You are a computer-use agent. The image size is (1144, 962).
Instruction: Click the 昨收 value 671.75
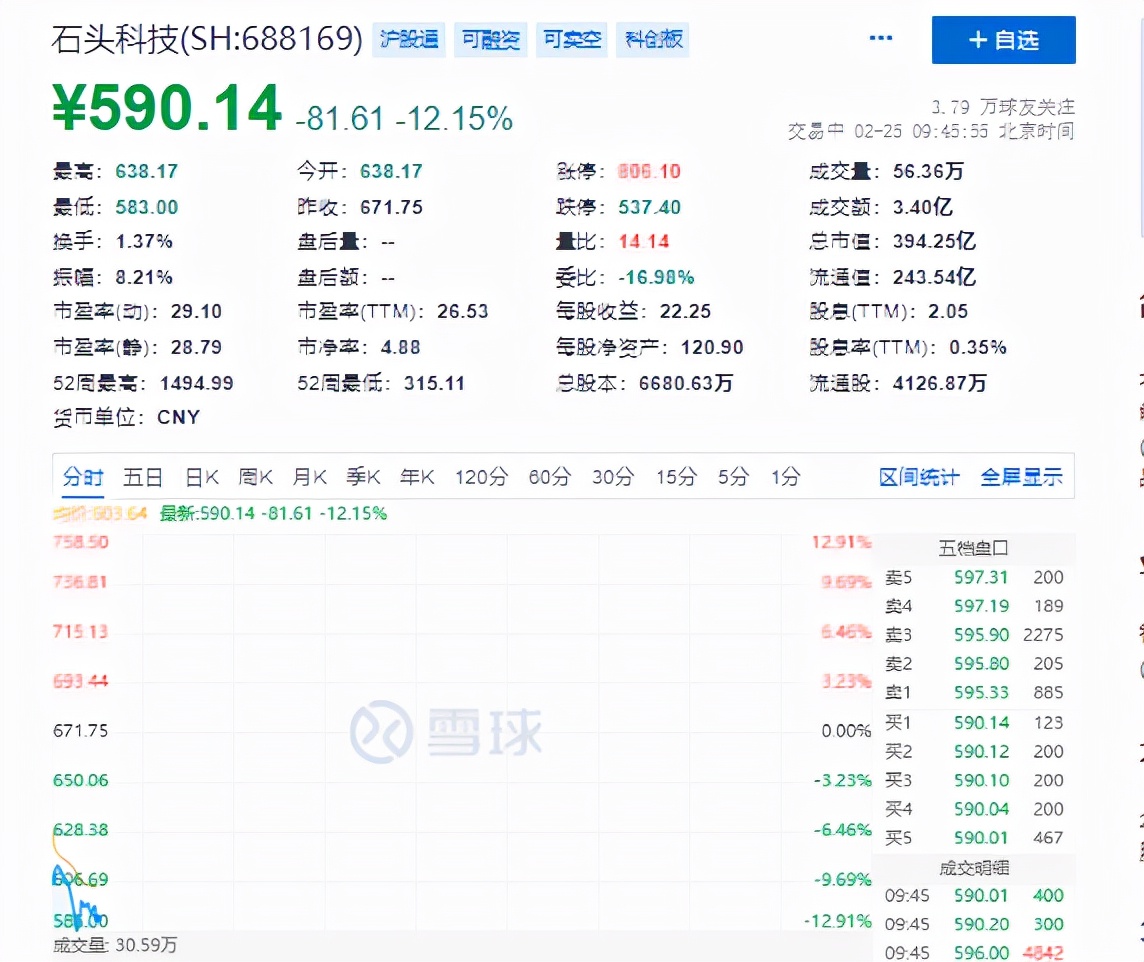(x=391, y=207)
